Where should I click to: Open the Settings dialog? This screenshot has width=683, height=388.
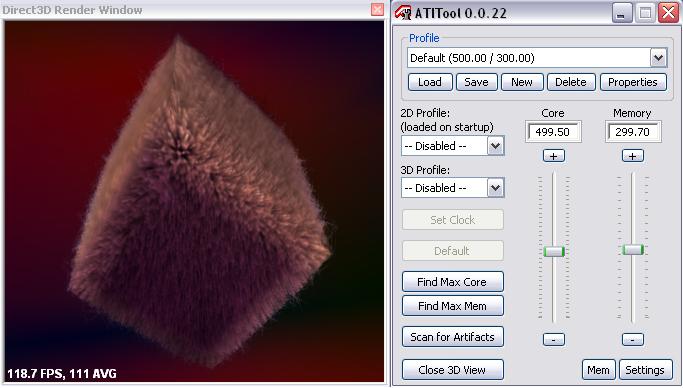tap(645, 370)
